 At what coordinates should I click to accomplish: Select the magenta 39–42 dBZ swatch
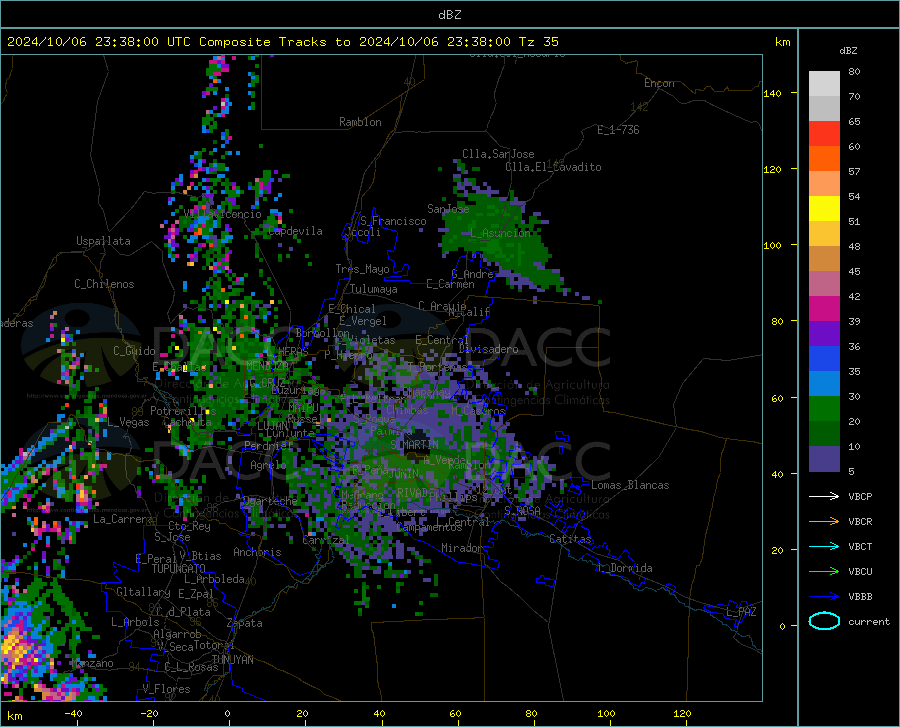(824, 309)
